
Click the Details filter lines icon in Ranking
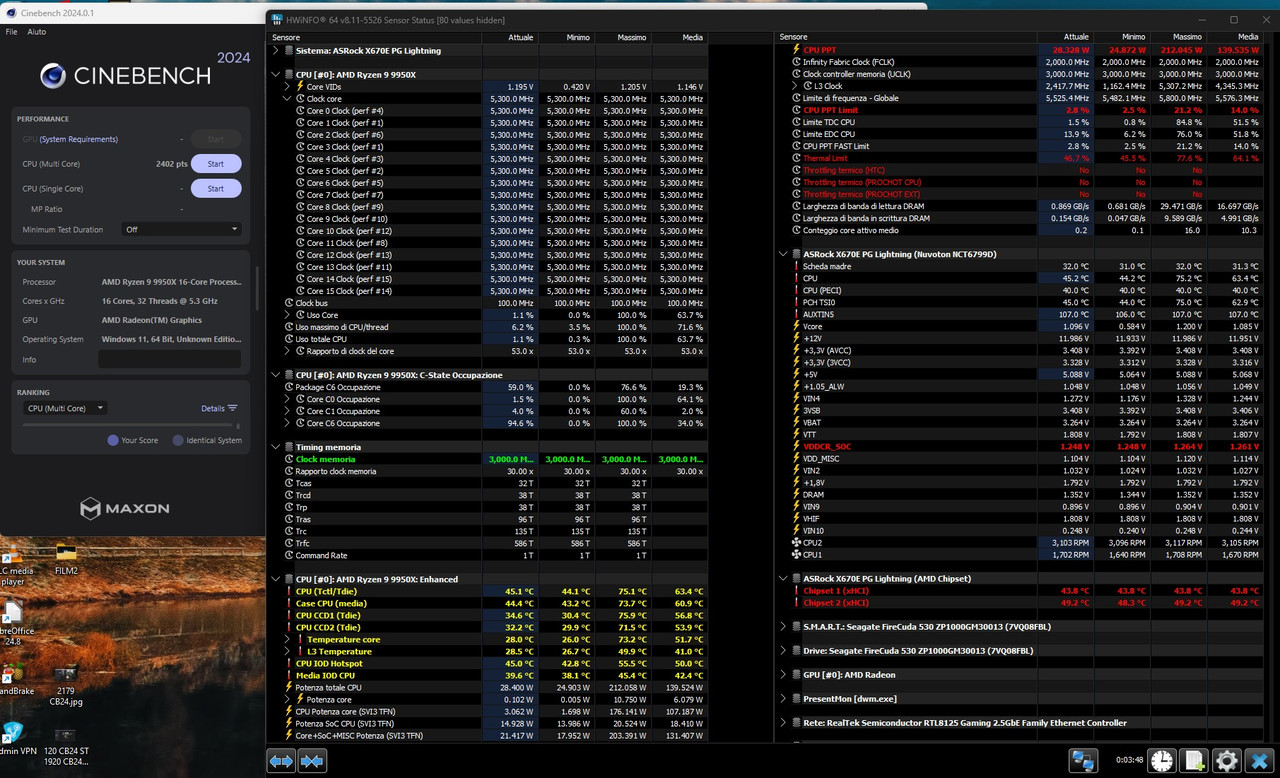233,408
